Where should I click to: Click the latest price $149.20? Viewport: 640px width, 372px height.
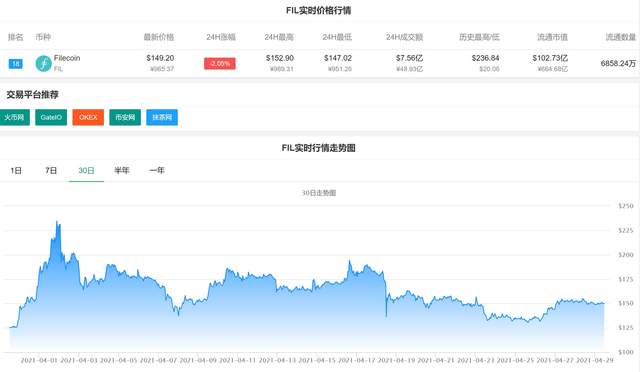tap(160, 58)
